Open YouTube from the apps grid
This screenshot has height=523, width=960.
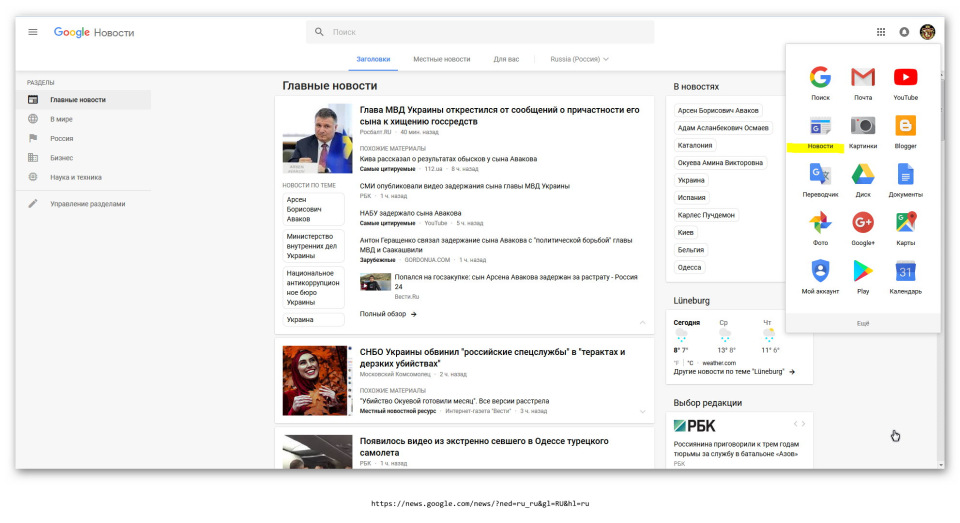(905, 78)
